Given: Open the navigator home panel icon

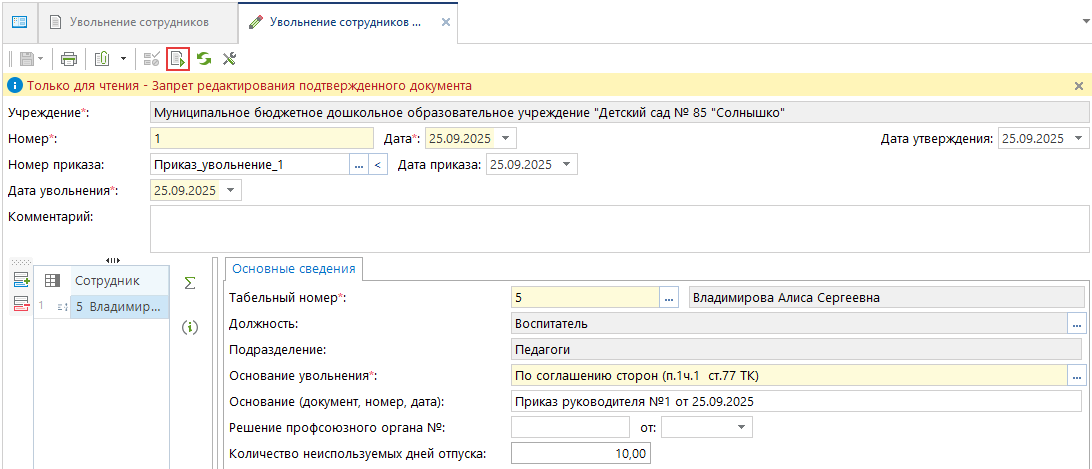Looking at the screenshot, I should [x=19, y=22].
